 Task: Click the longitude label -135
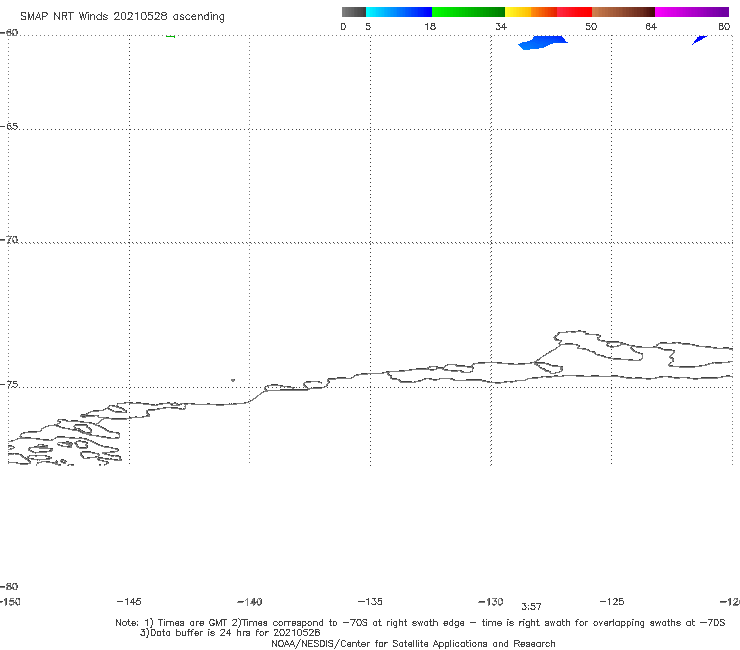click(370, 601)
